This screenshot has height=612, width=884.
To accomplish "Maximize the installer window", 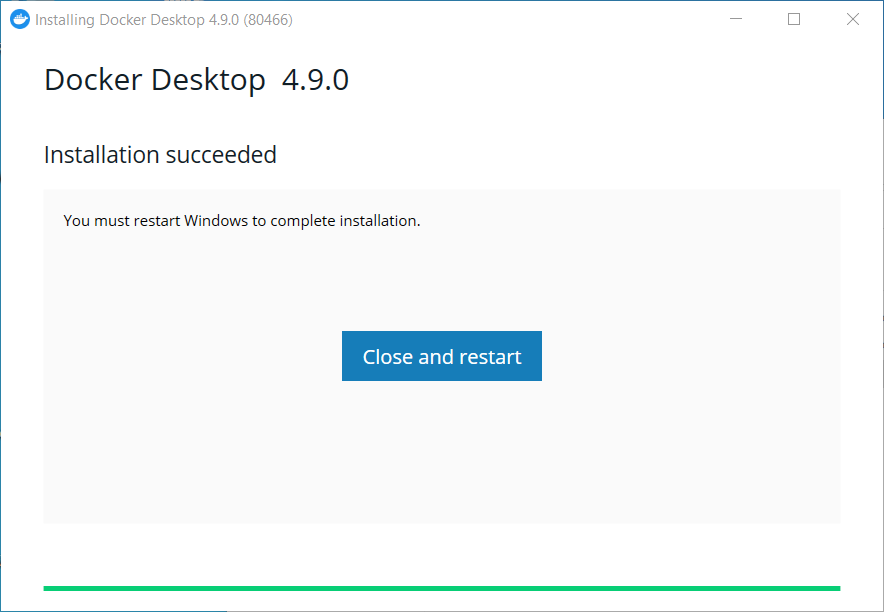I will click(x=794, y=19).
